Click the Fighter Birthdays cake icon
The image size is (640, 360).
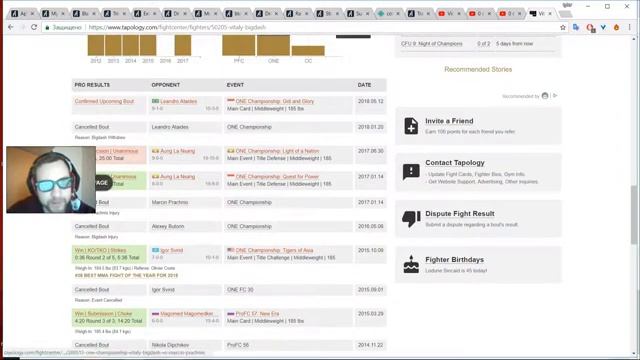[411, 264]
